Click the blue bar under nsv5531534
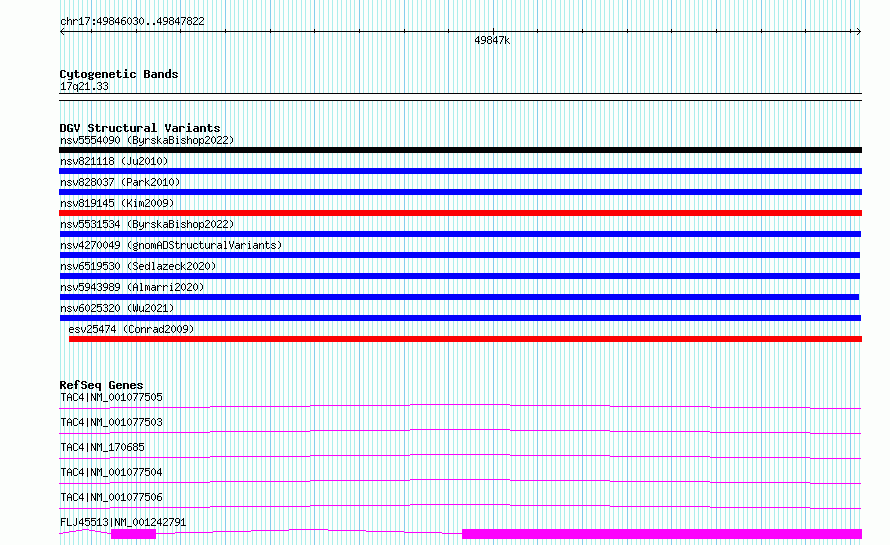Screen dimensions: 890x545 pyautogui.click(x=460, y=234)
